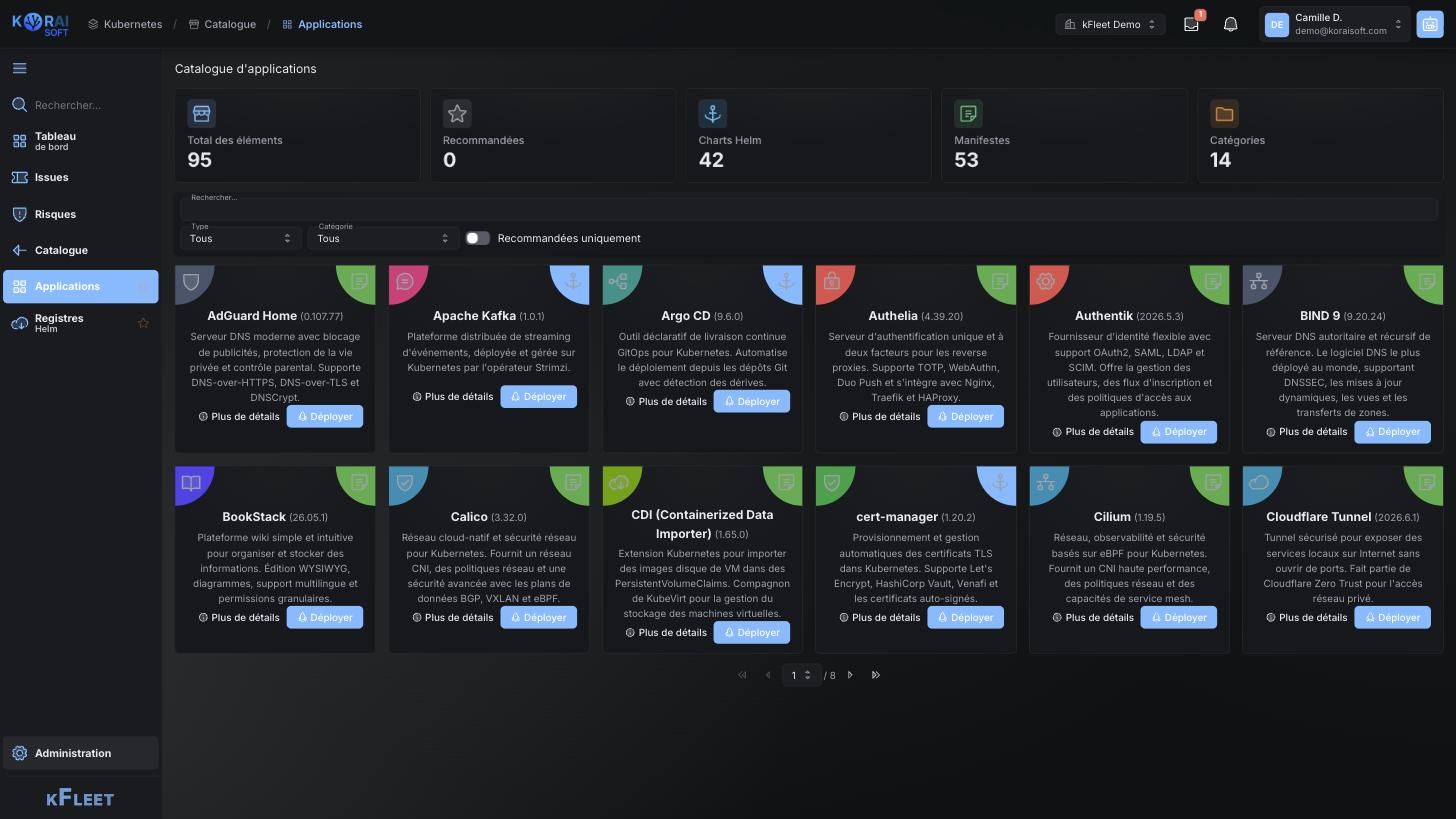Screen dimensions: 1456x819
Task: Click BookStack book corner icon
Action: (x=191, y=482)
